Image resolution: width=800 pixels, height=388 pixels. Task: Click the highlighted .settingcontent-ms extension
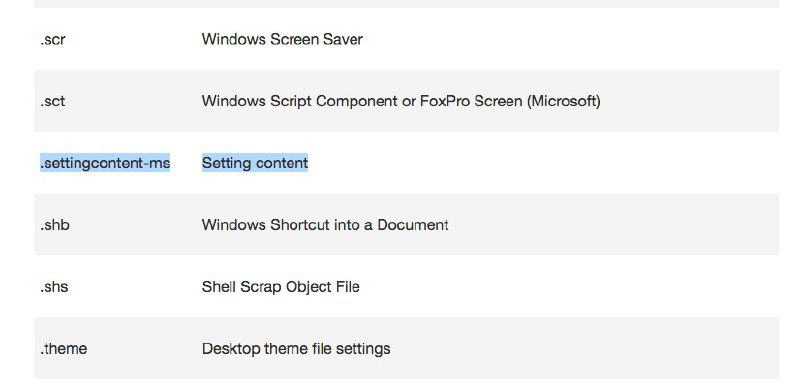click(105, 163)
